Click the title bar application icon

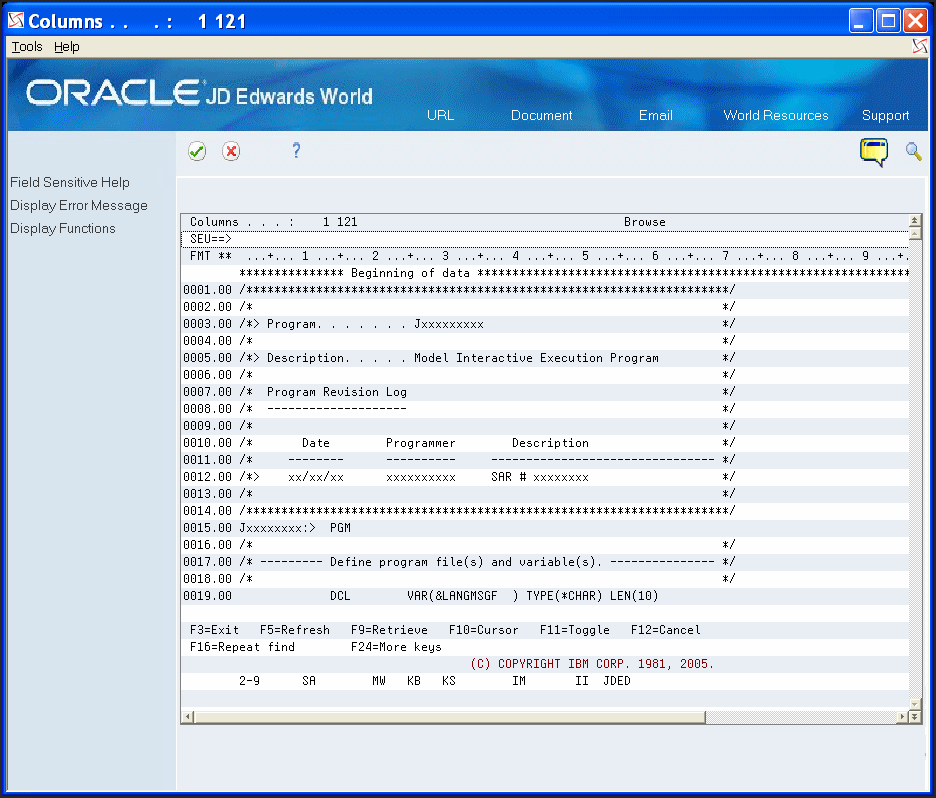click(x=16, y=21)
